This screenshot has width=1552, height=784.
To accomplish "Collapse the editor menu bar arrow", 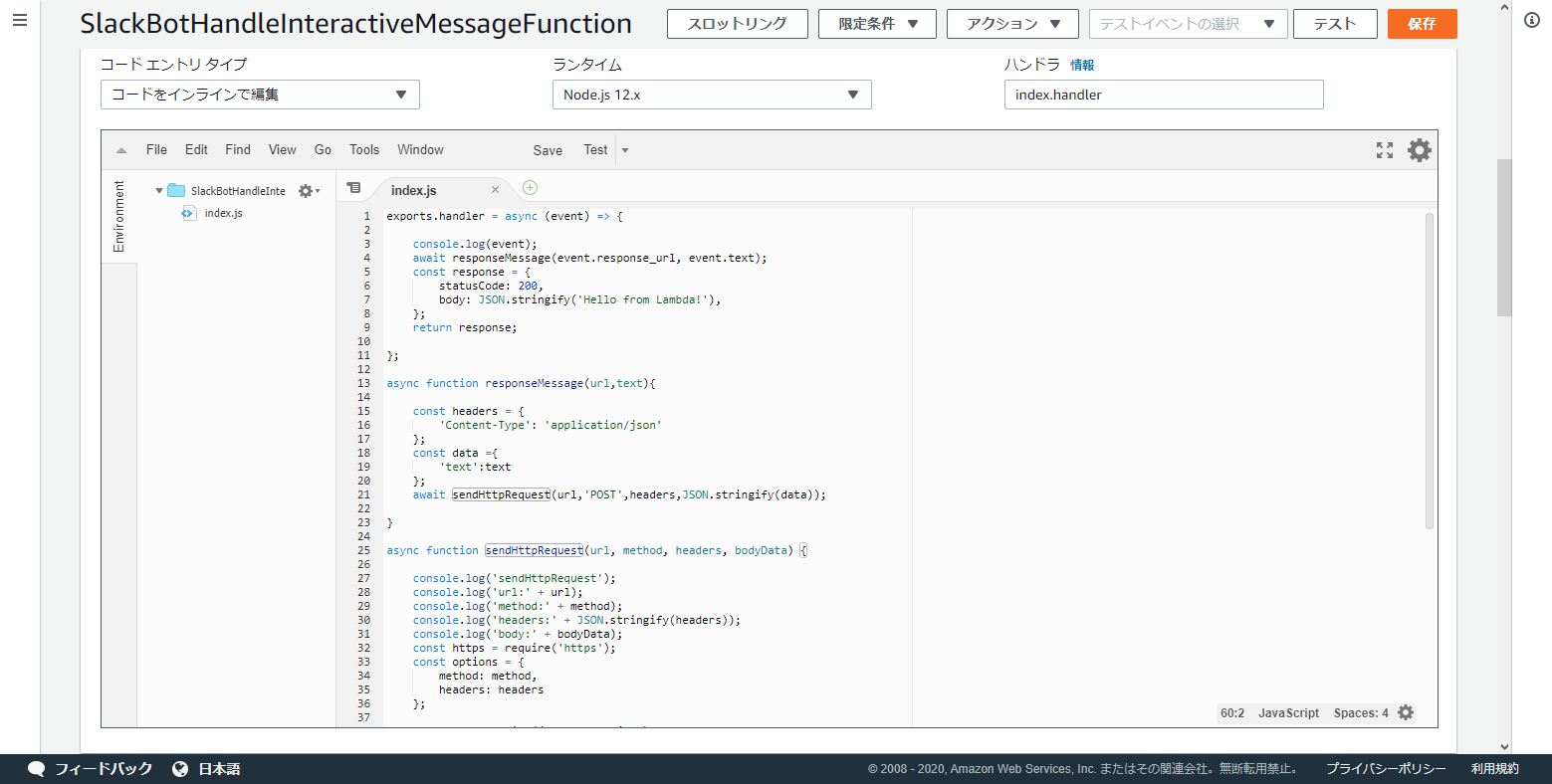I will [121, 150].
